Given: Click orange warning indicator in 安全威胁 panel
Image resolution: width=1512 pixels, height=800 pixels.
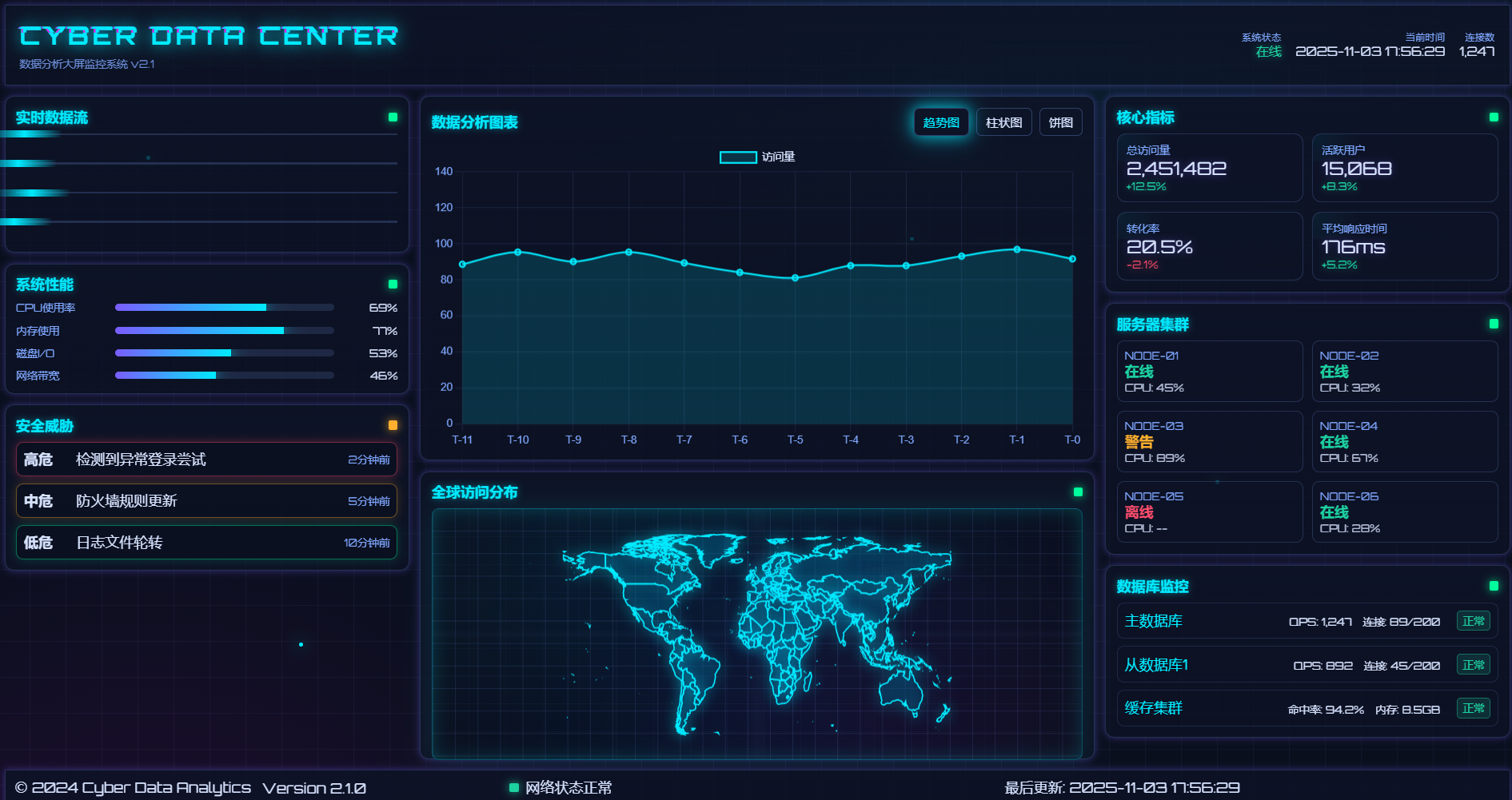Looking at the screenshot, I should pos(393,425).
